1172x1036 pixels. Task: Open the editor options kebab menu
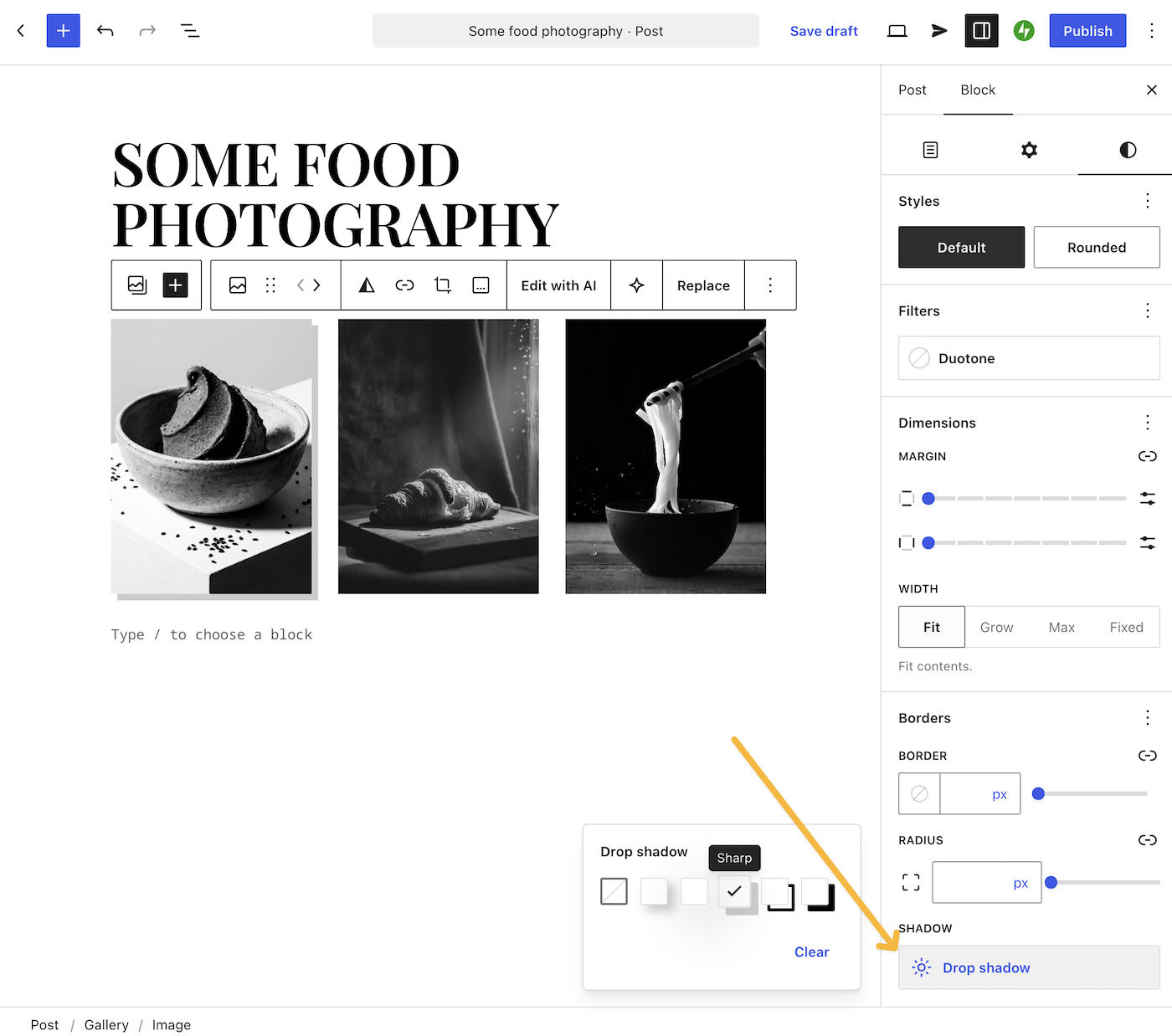point(1152,31)
